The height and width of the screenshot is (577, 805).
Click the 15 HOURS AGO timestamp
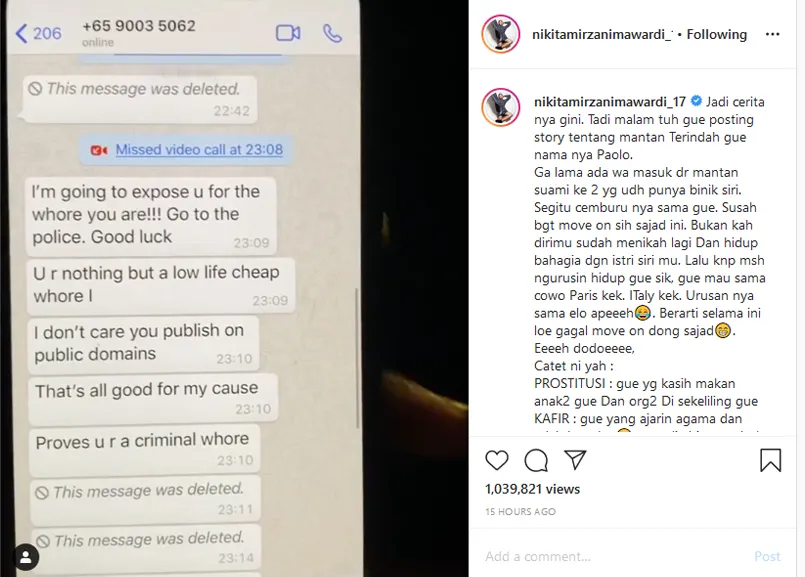point(521,512)
